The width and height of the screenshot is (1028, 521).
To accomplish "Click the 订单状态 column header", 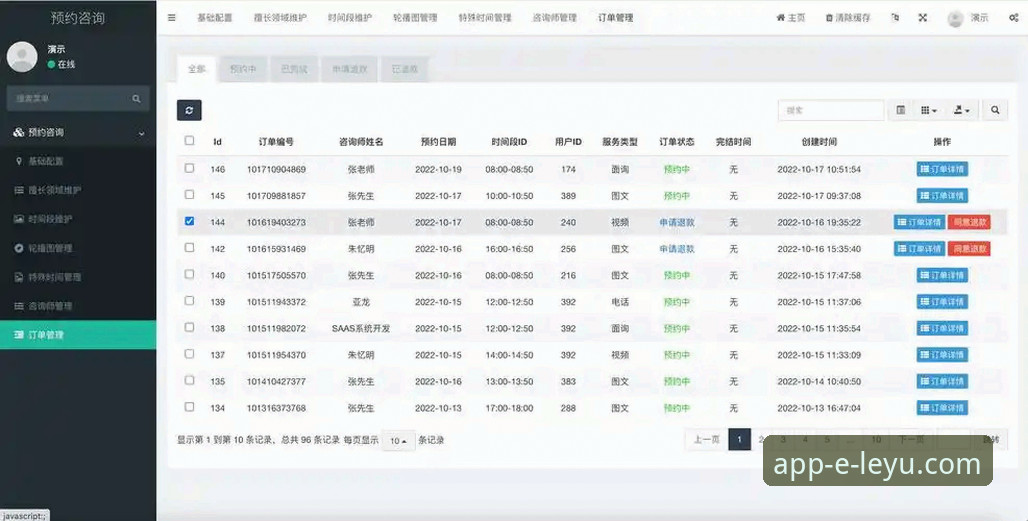I will pos(677,142).
